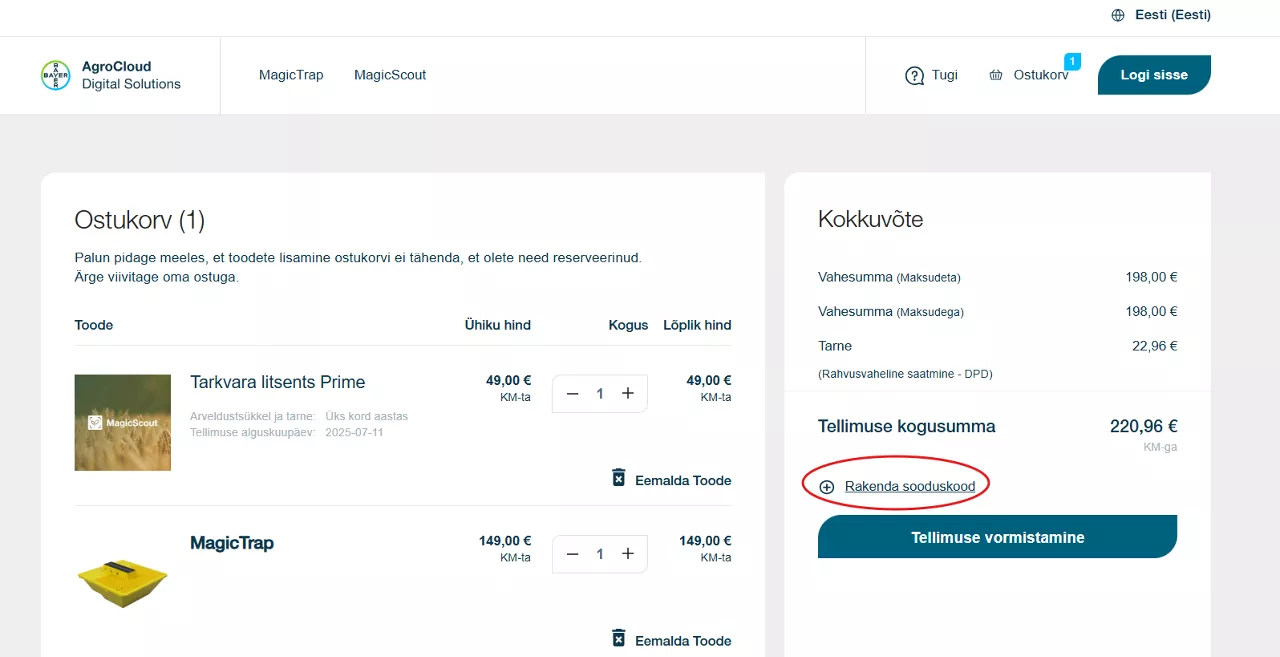Viewport: 1280px width, 657px height.
Task: Decrease quantity of MagicTrap
Action: click(x=573, y=554)
